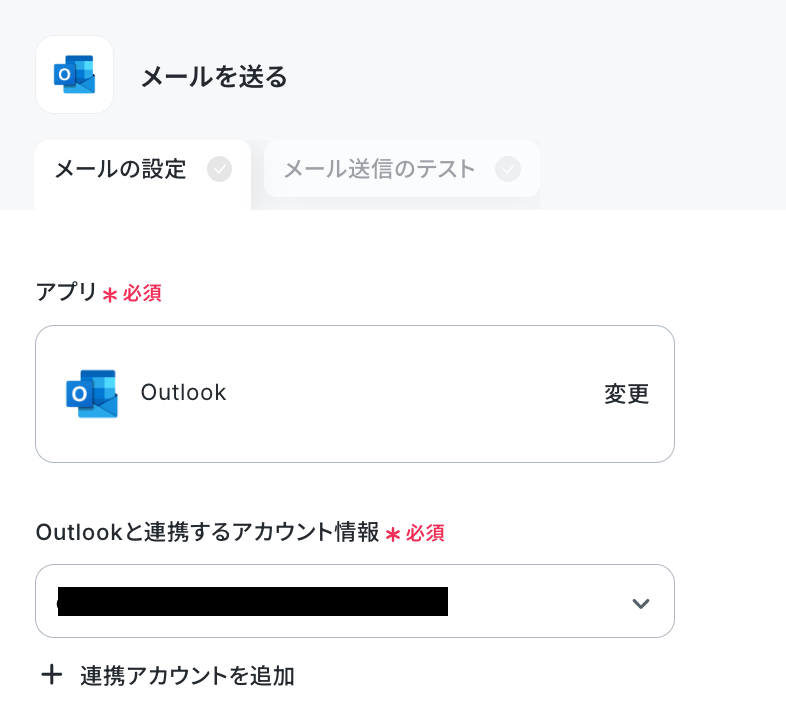Click the Outlookと連携するアカウント情報 label
The height and width of the screenshot is (722, 786).
207,532
